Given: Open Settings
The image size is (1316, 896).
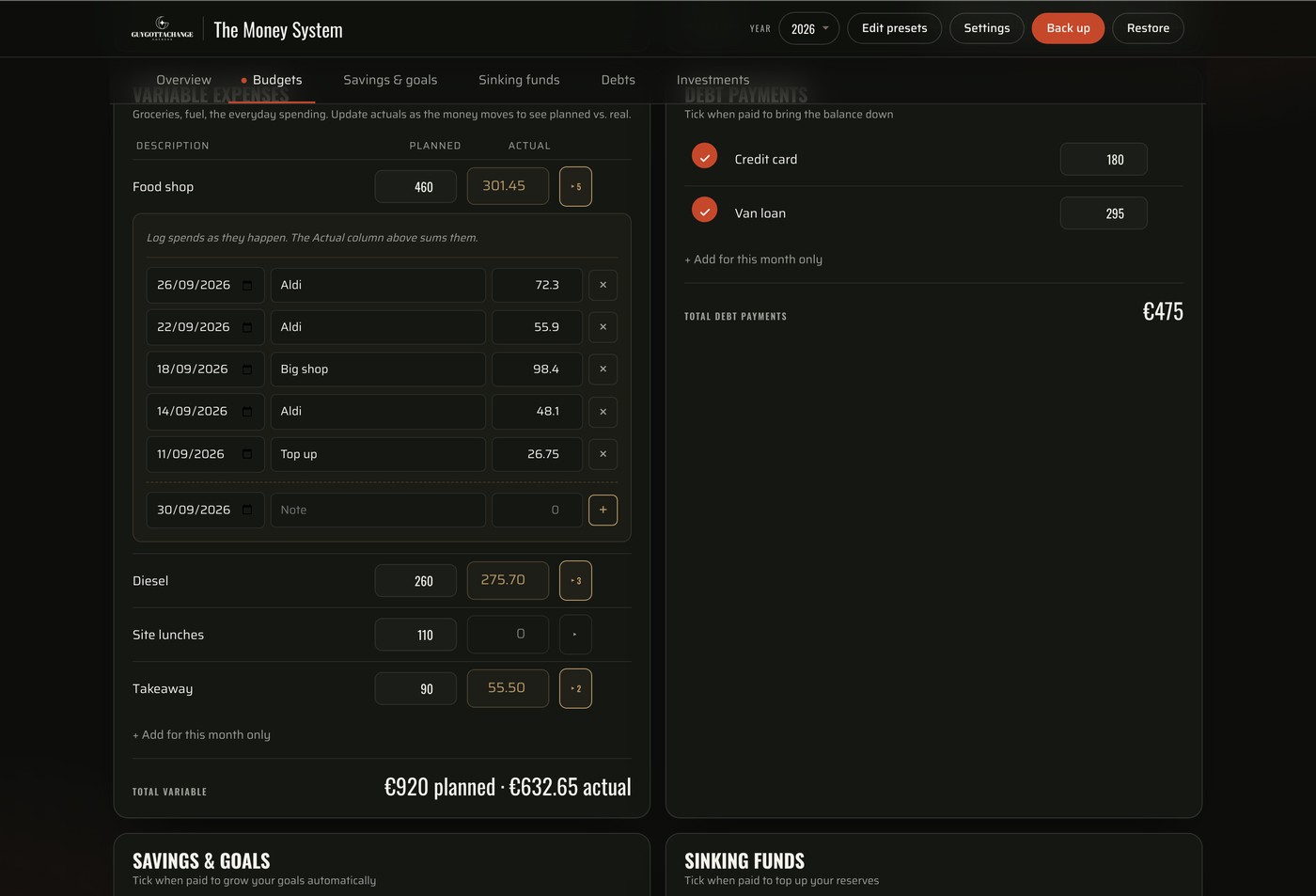Looking at the screenshot, I should (986, 28).
